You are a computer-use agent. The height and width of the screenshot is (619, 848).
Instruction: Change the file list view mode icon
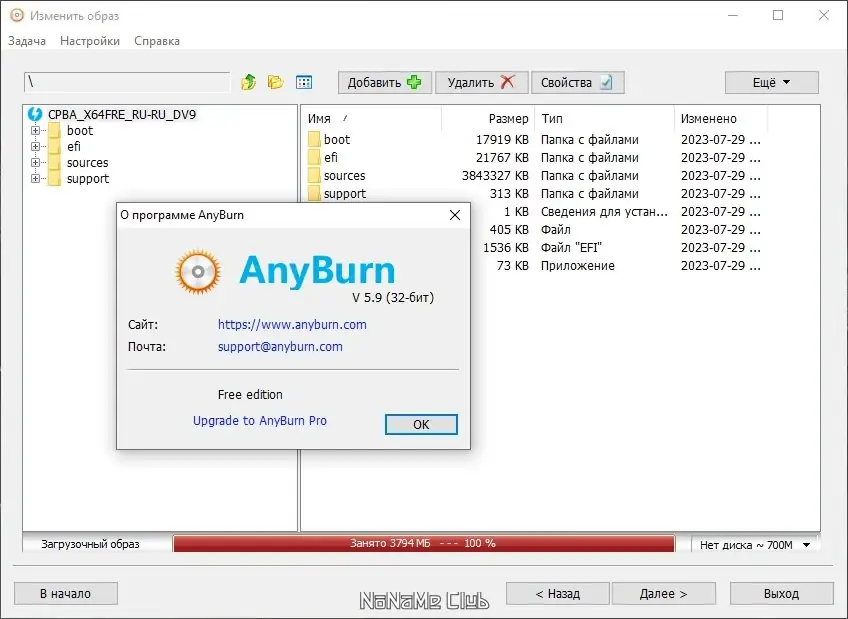[x=304, y=82]
